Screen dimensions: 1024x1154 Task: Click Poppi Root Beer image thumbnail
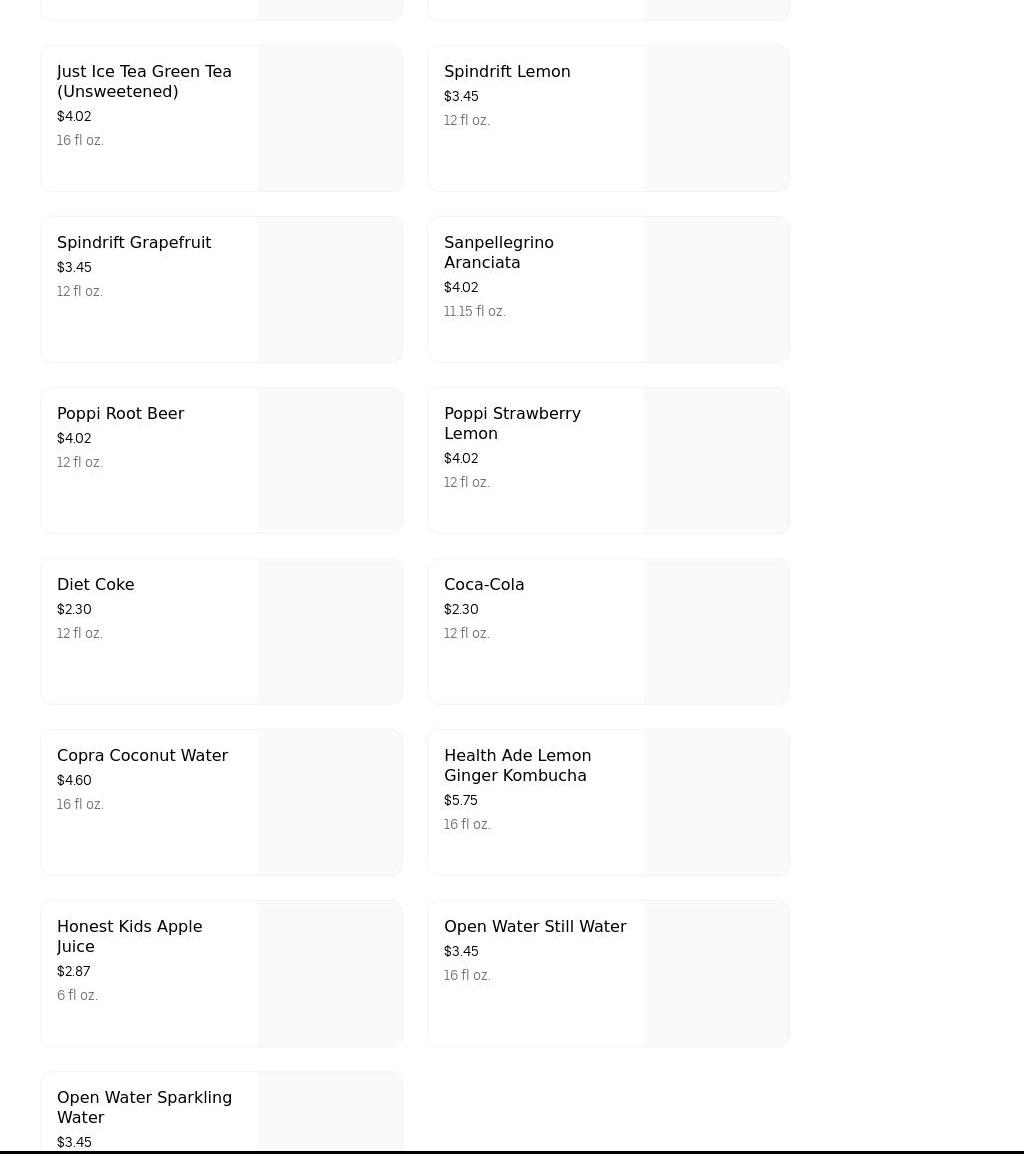click(329, 461)
